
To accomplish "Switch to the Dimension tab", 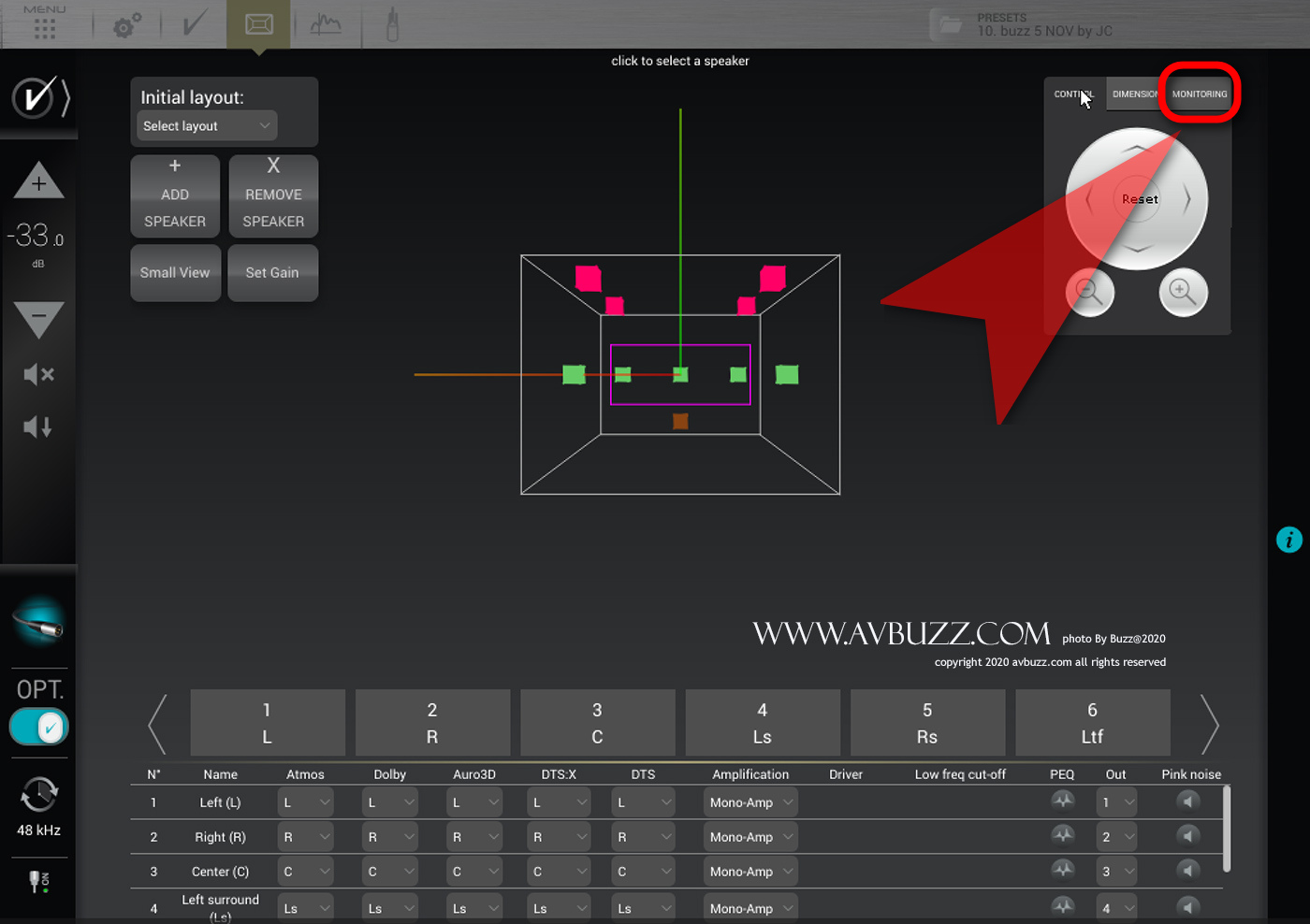I will [1134, 94].
